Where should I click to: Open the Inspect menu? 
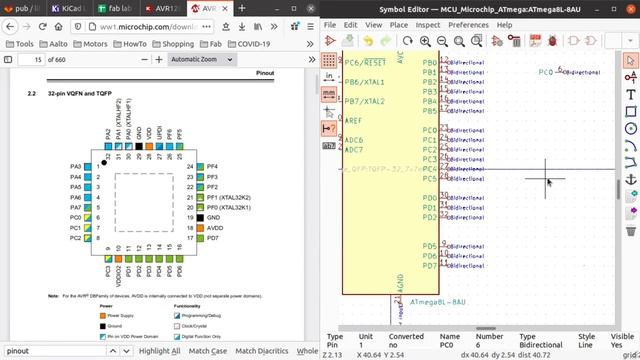(428, 25)
